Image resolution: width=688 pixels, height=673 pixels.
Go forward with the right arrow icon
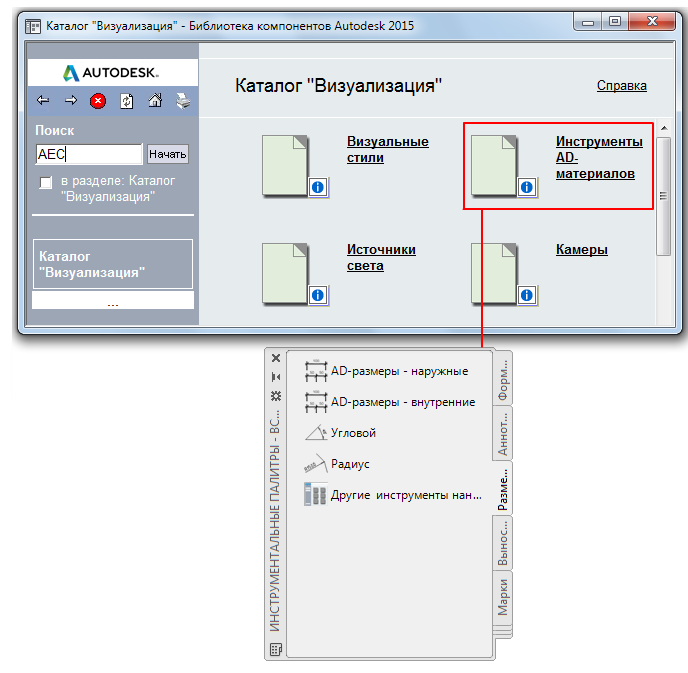[71, 100]
